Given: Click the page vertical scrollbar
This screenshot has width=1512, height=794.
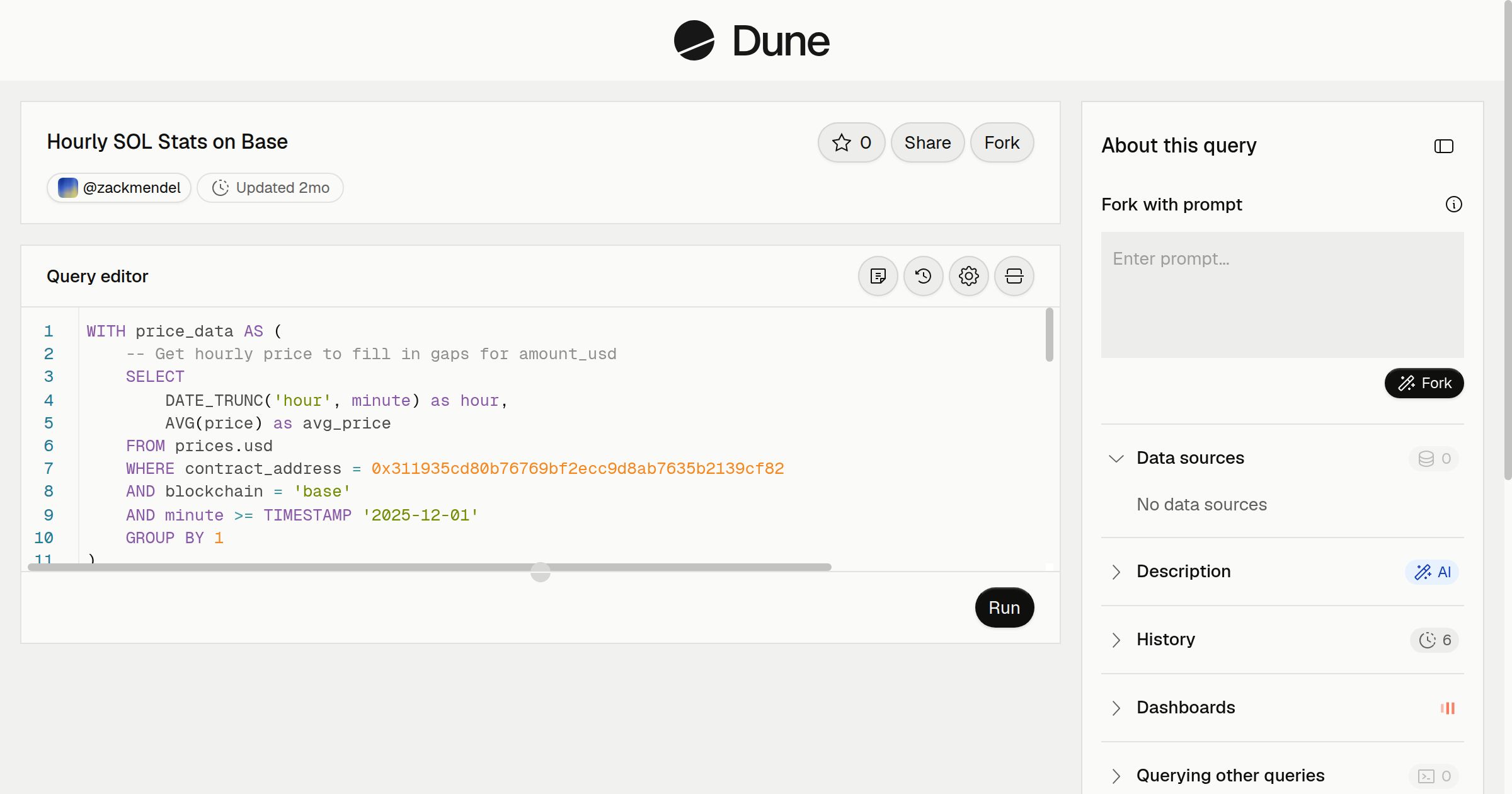Looking at the screenshot, I should (x=1508, y=239).
